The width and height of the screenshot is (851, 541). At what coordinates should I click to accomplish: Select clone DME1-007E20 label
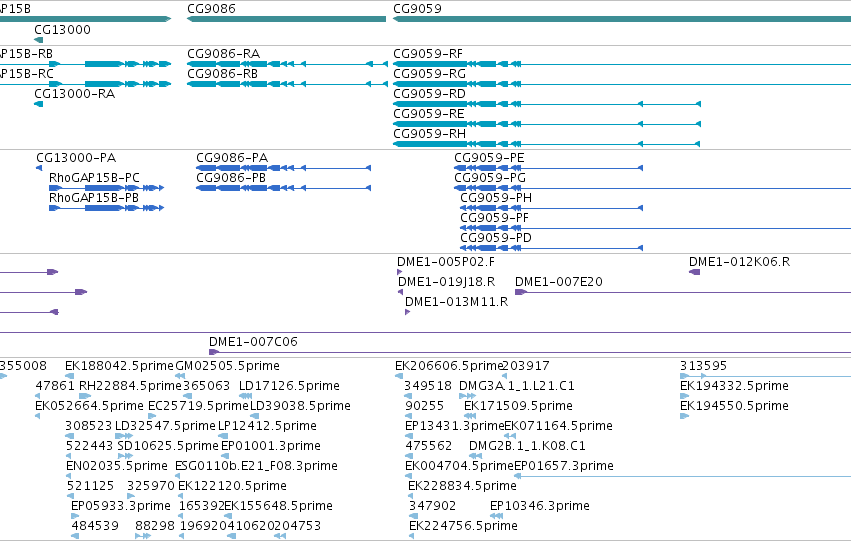(558, 282)
